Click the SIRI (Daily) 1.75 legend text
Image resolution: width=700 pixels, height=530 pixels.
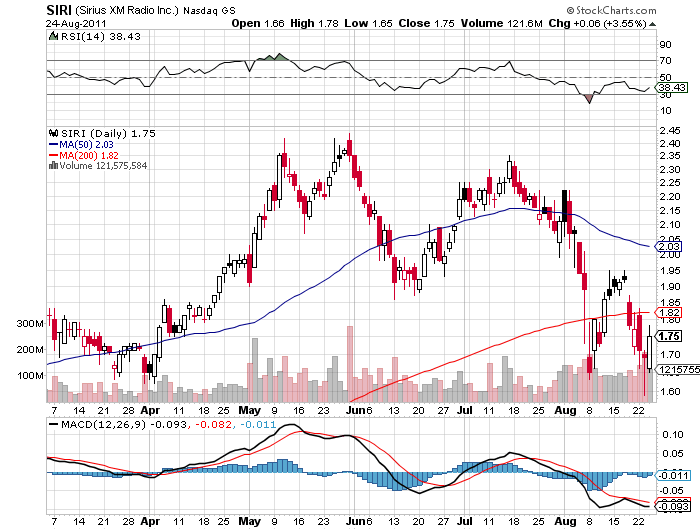pos(108,133)
